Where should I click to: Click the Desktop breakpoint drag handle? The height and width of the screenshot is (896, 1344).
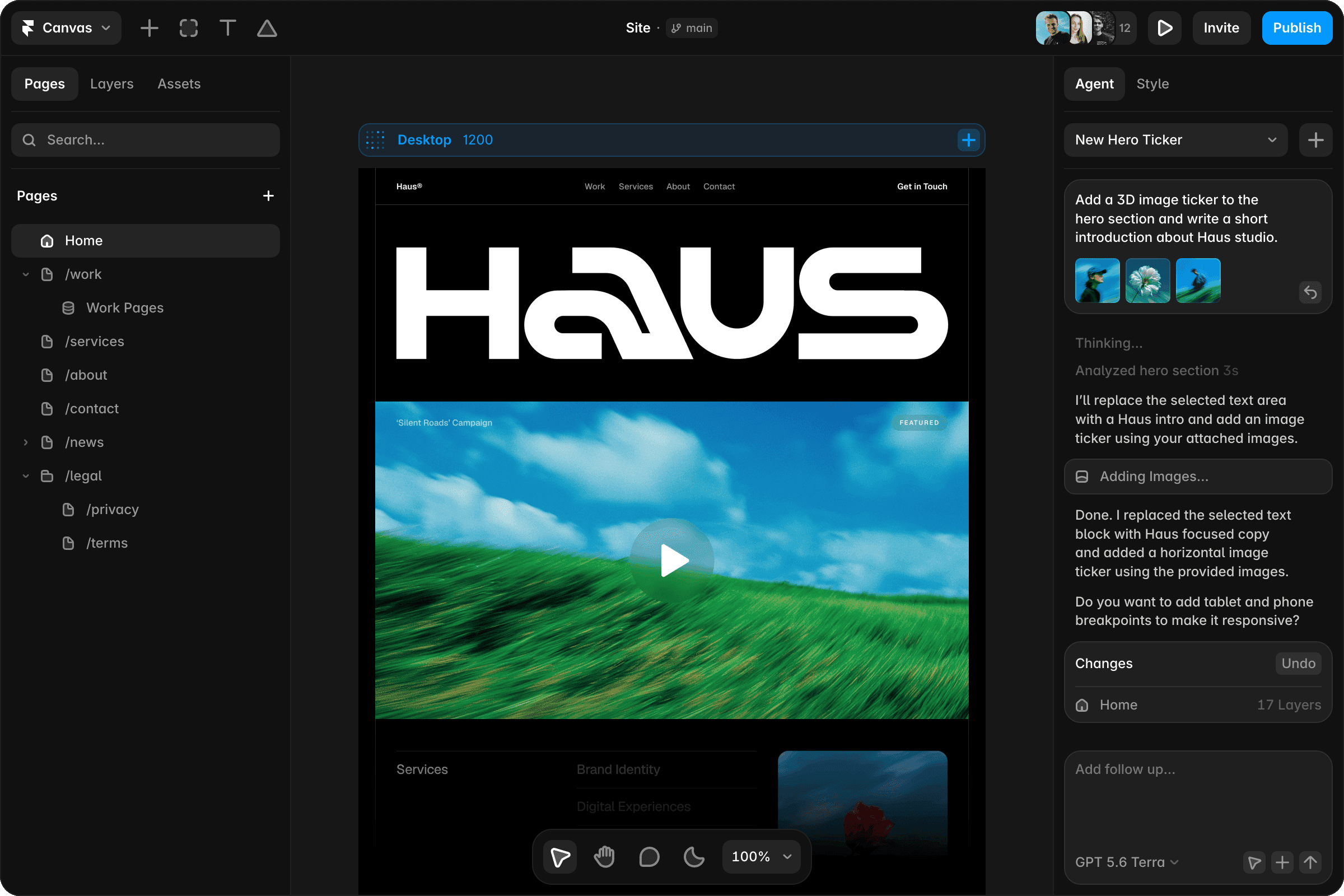[x=375, y=140]
